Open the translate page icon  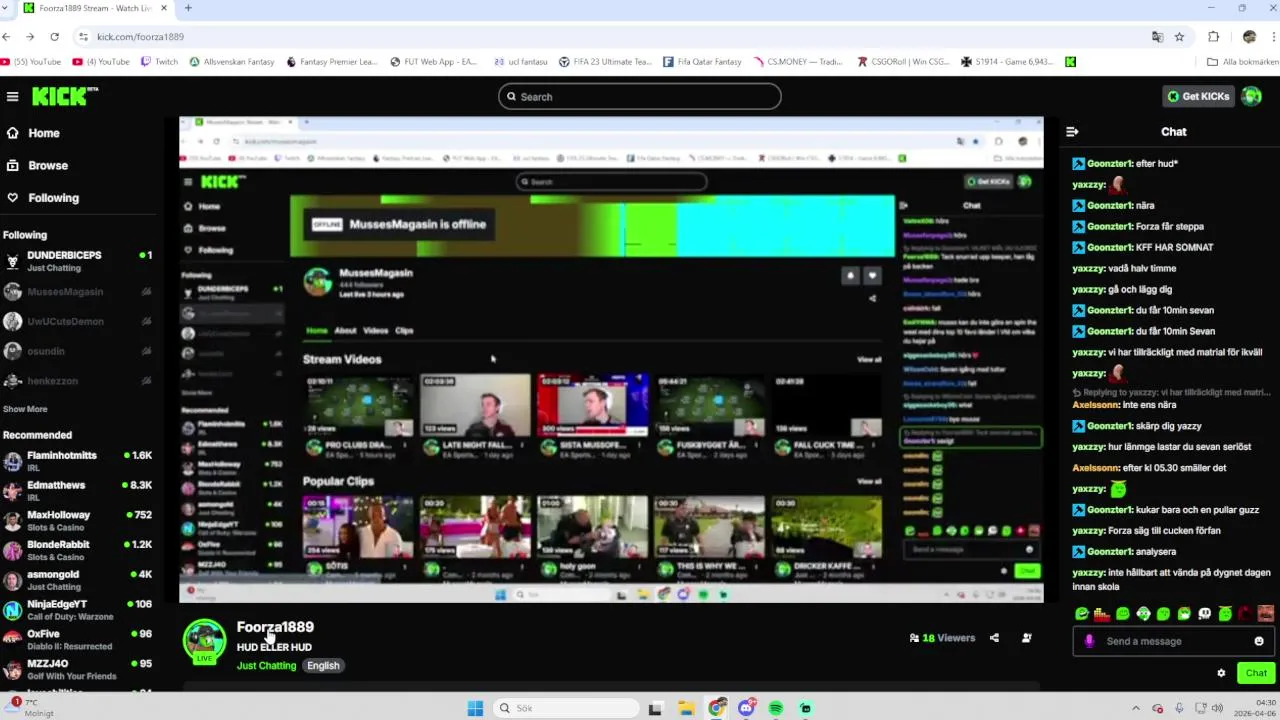click(x=1157, y=37)
